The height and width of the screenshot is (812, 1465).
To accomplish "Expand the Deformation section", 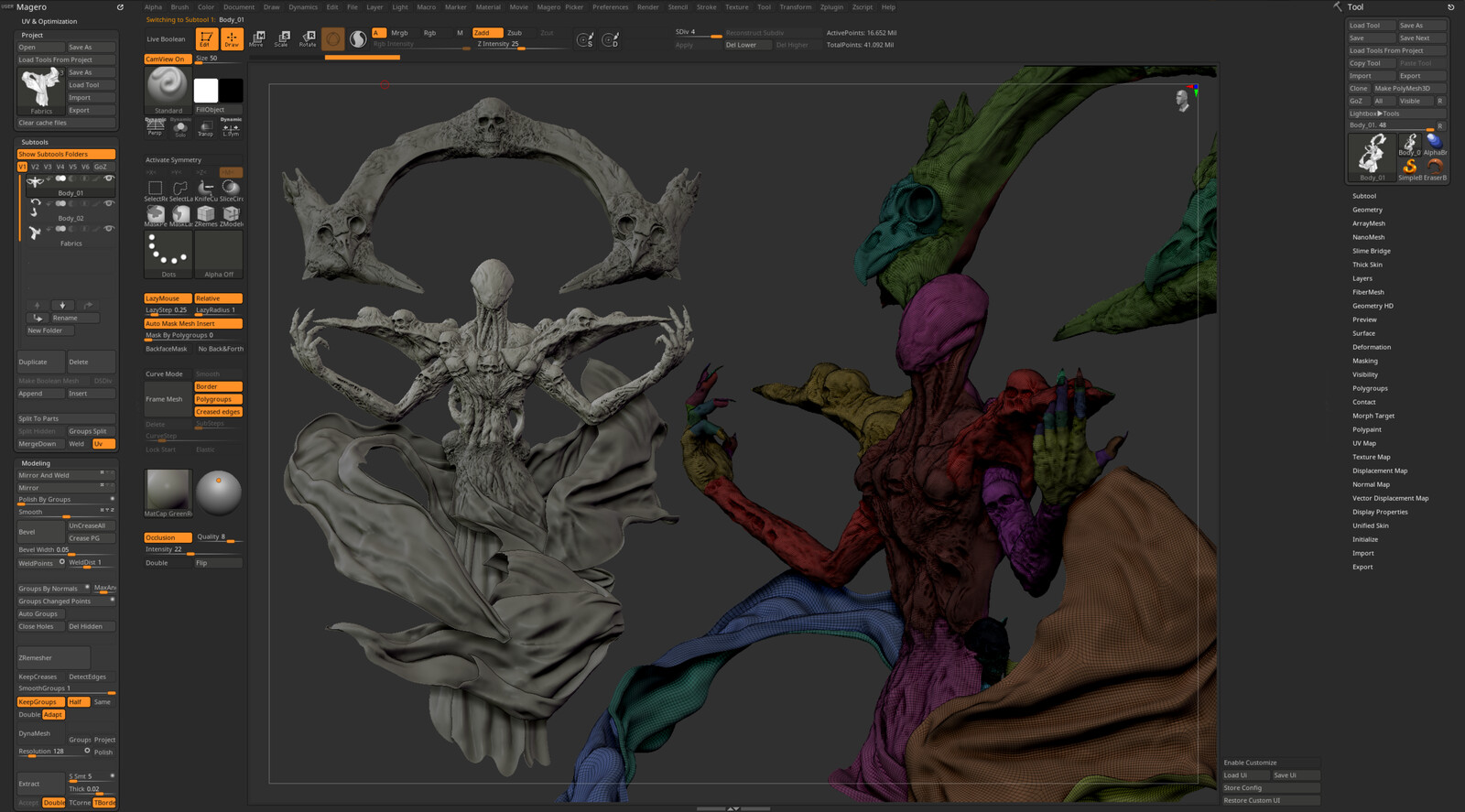I will click(1371, 347).
